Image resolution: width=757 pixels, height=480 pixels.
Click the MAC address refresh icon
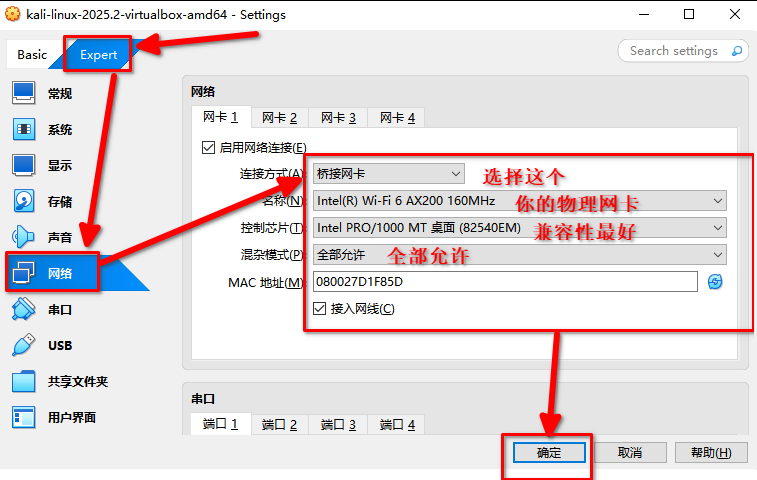pos(715,282)
